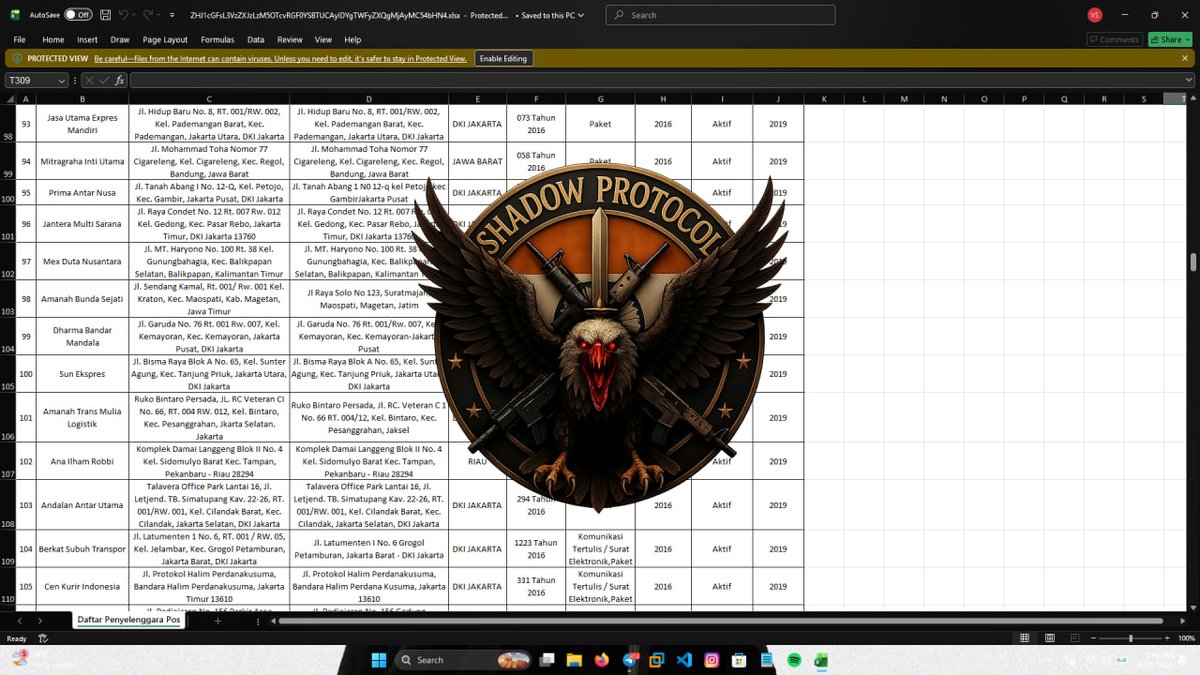Image resolution: width=1200 pixels, height=675 pixels.
Task: Click the 100% zoom level
Action: [1186, 638]
